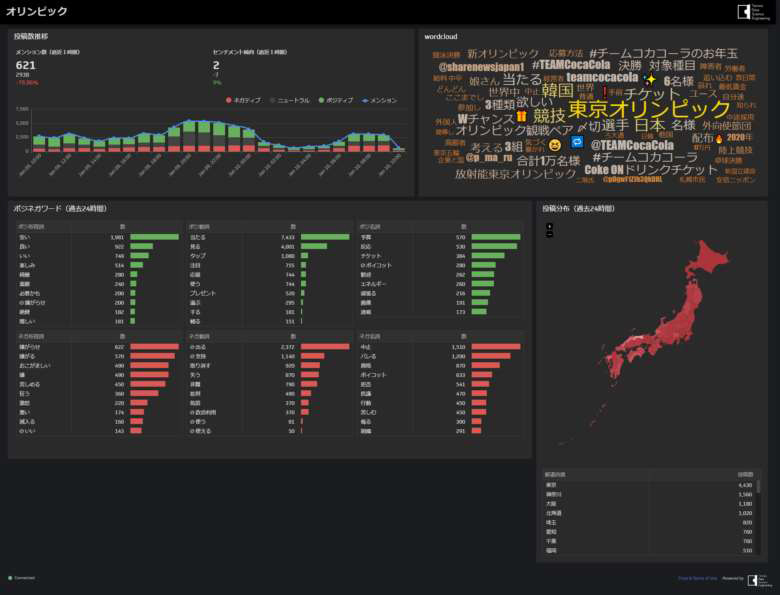The height and width of the screenshot is (595, 780).
Task: Click the @p_ma_ru mention in the wordcloud
Action: pos(488,158)
